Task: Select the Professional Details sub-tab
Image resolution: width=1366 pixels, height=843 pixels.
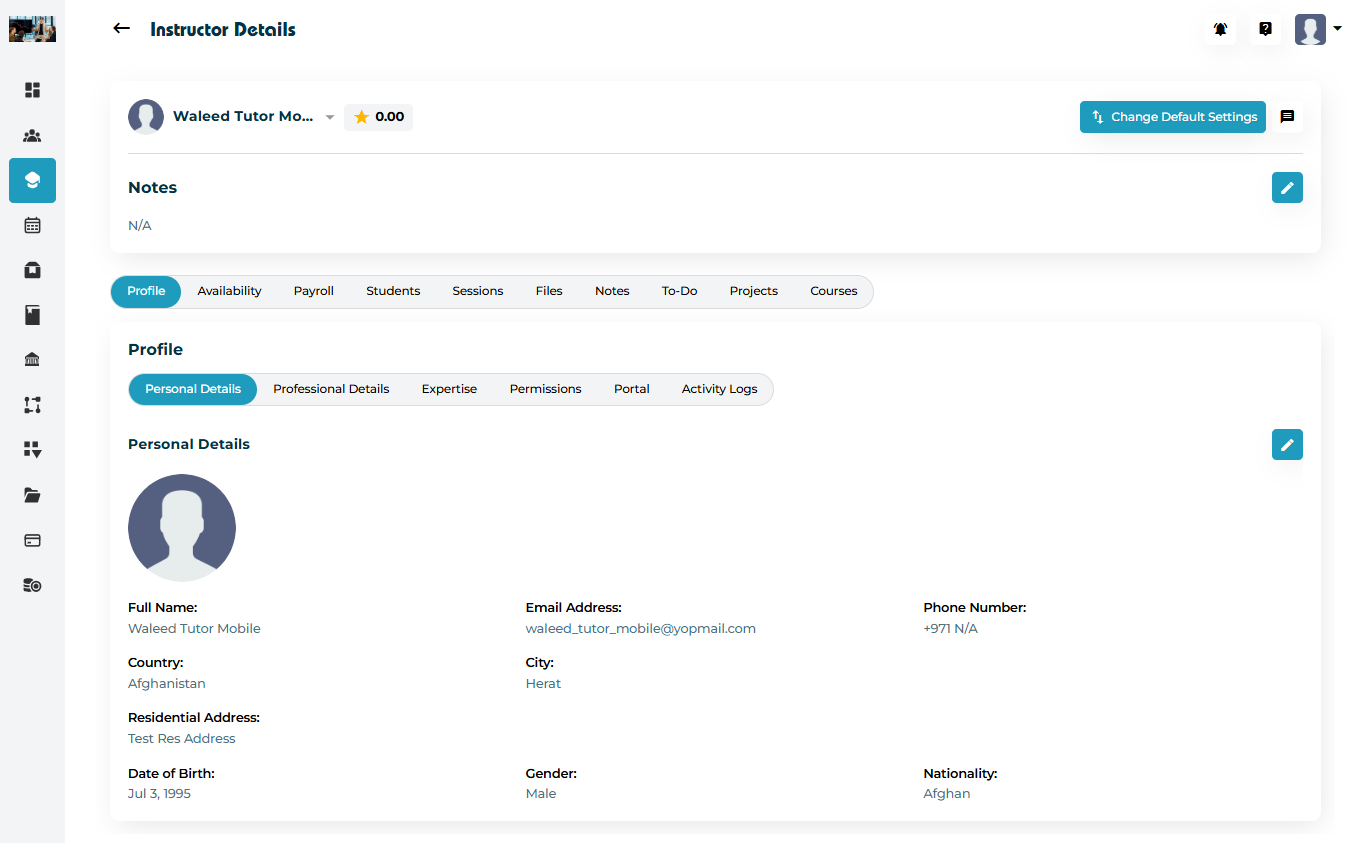Action: click(331, 389)
